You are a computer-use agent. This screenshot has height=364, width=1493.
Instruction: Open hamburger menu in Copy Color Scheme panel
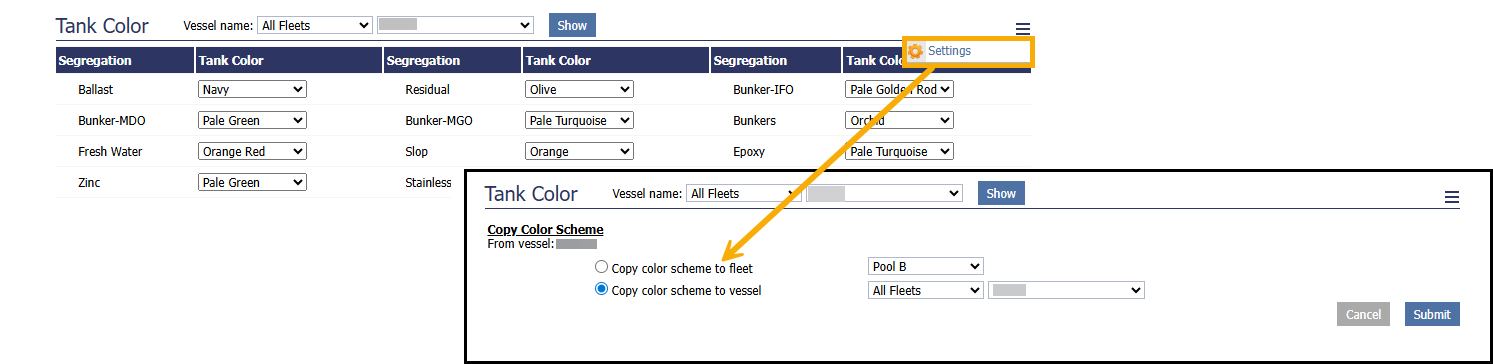pos(1452,198)
